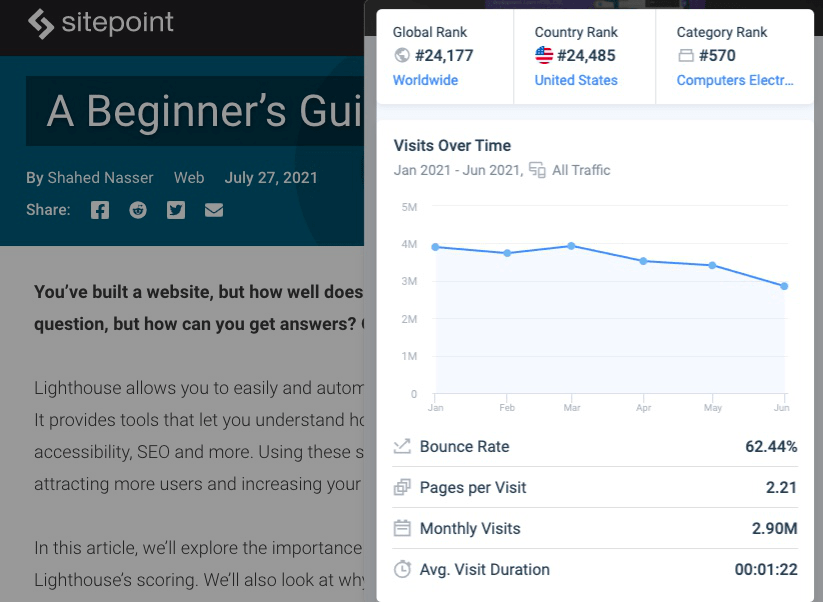
Task: Click the Category Rank icon
Action: [686, 56]
